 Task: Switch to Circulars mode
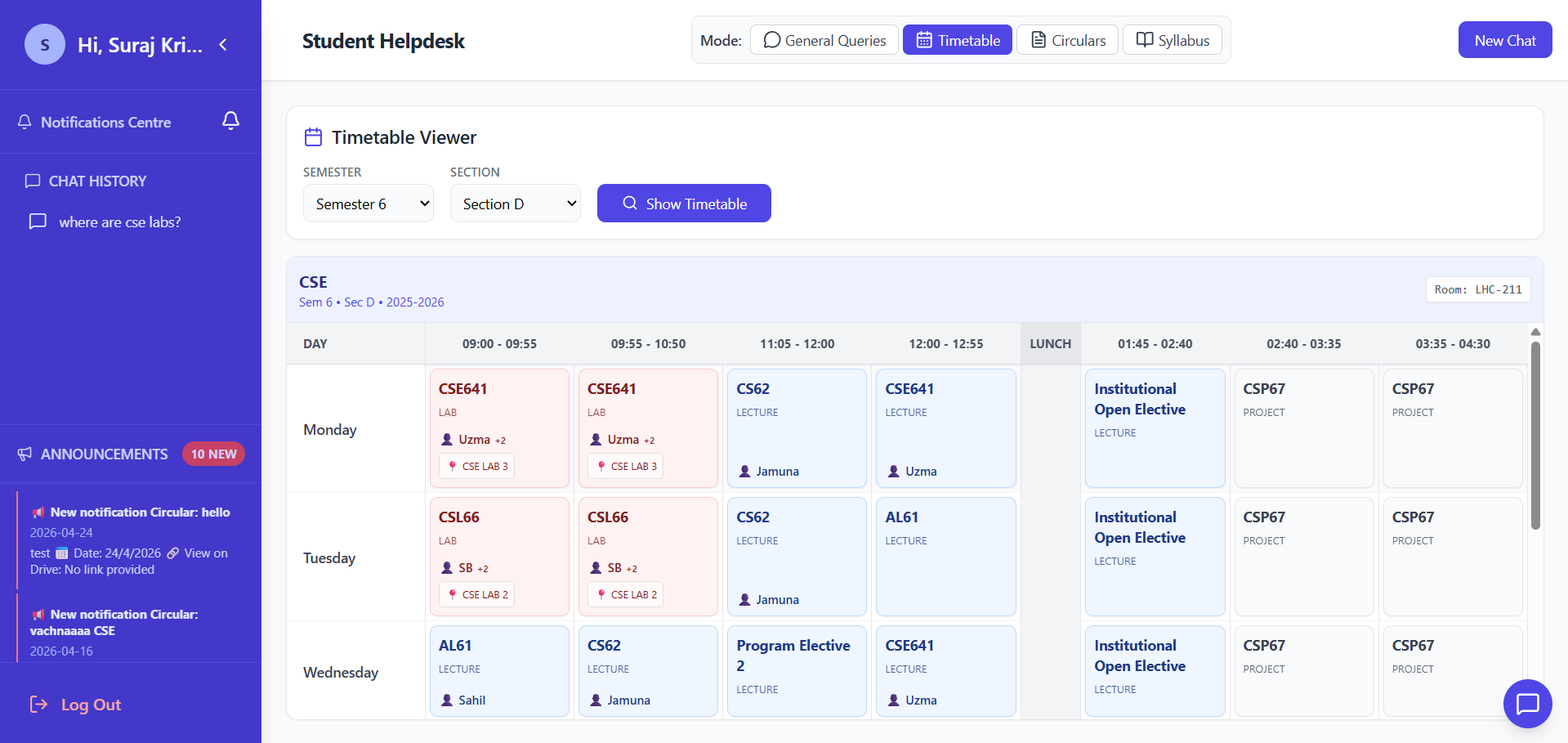(x=1067, y=40)
